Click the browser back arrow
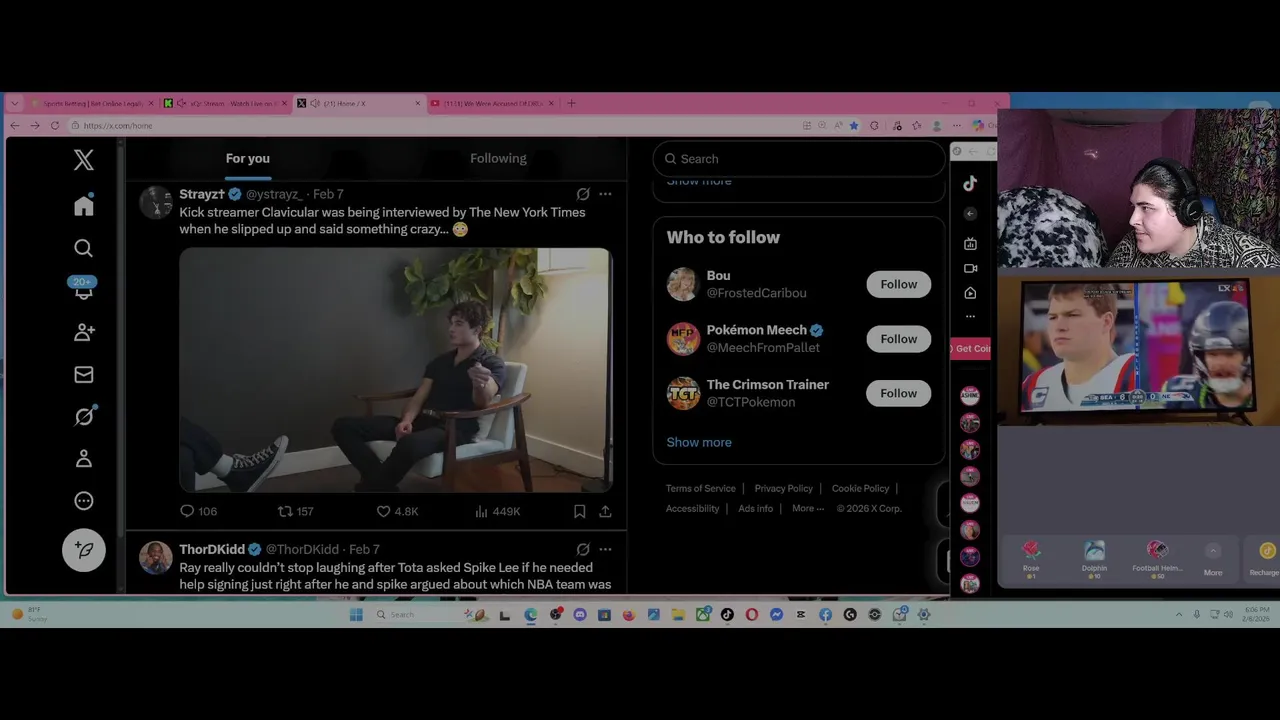This screenshot has height=720, width=1280. click(x=14, y=125)
